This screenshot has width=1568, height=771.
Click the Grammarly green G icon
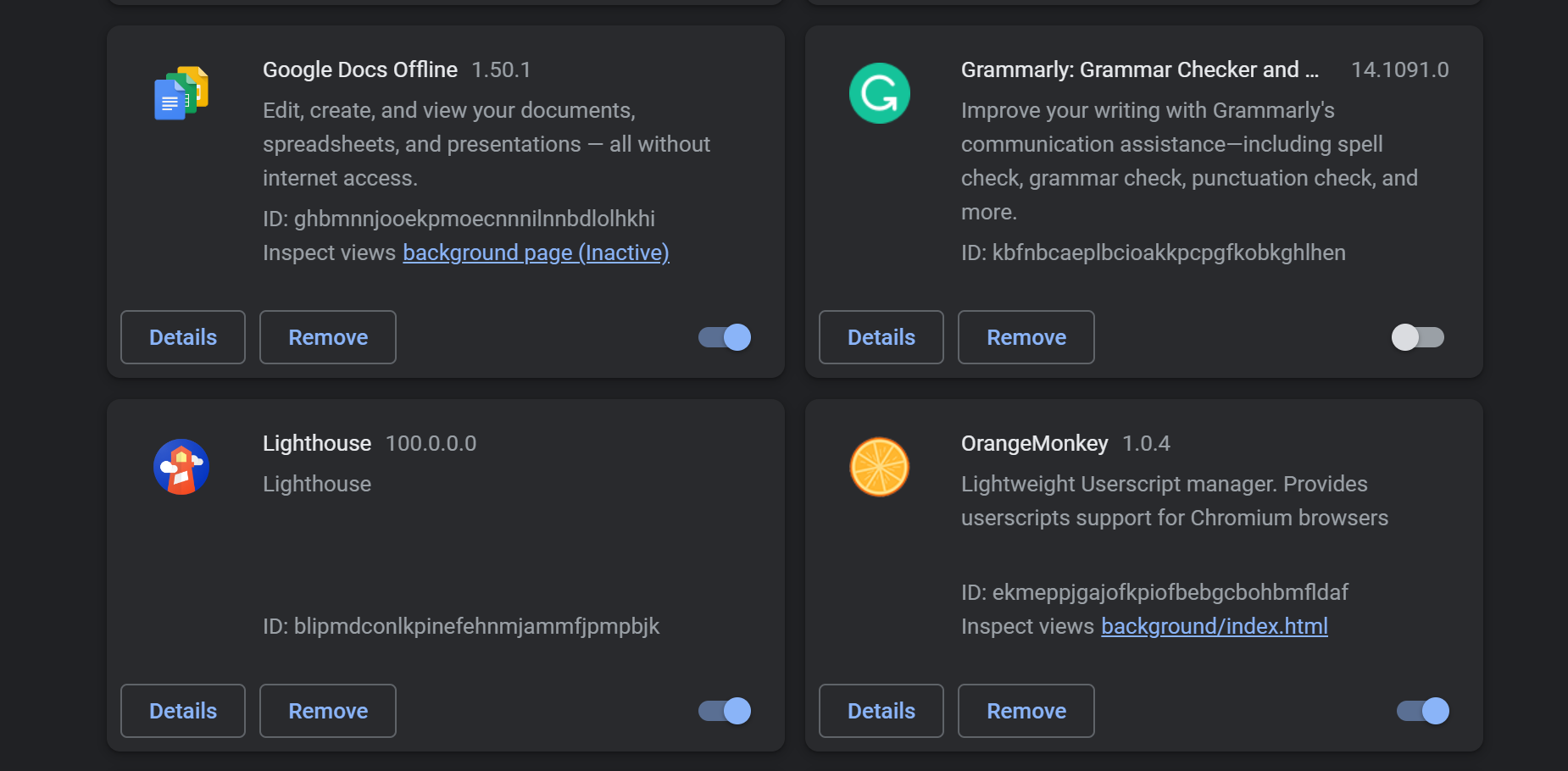tap(879, 92)
